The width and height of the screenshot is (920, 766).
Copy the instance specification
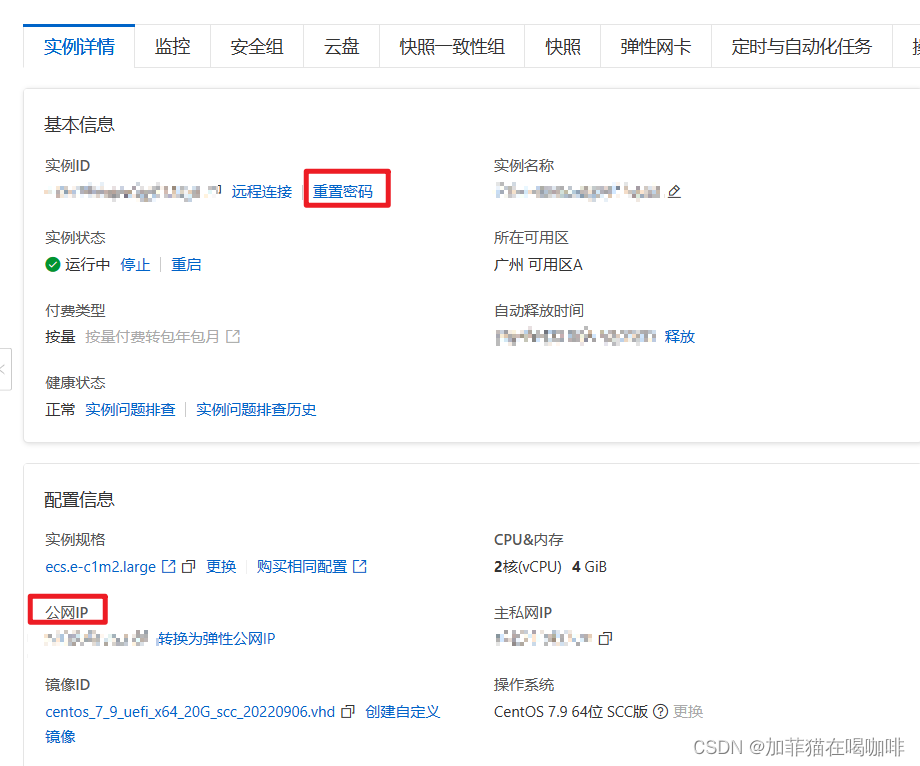tap(188, 566)
